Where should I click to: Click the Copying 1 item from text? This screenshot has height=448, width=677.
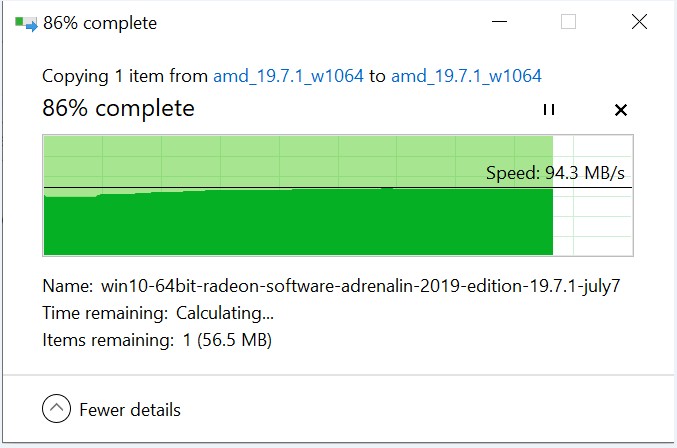125,76
